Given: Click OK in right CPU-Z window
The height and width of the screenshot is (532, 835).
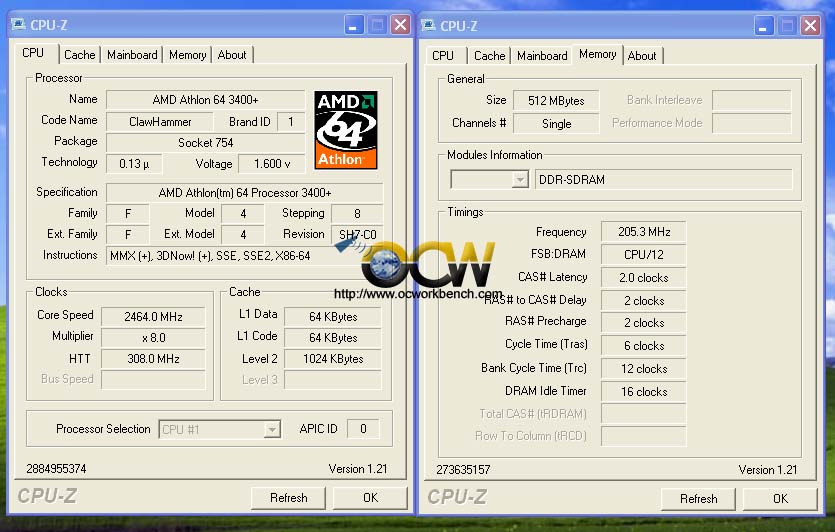Looking at the screenshot, I should point(780,499).
